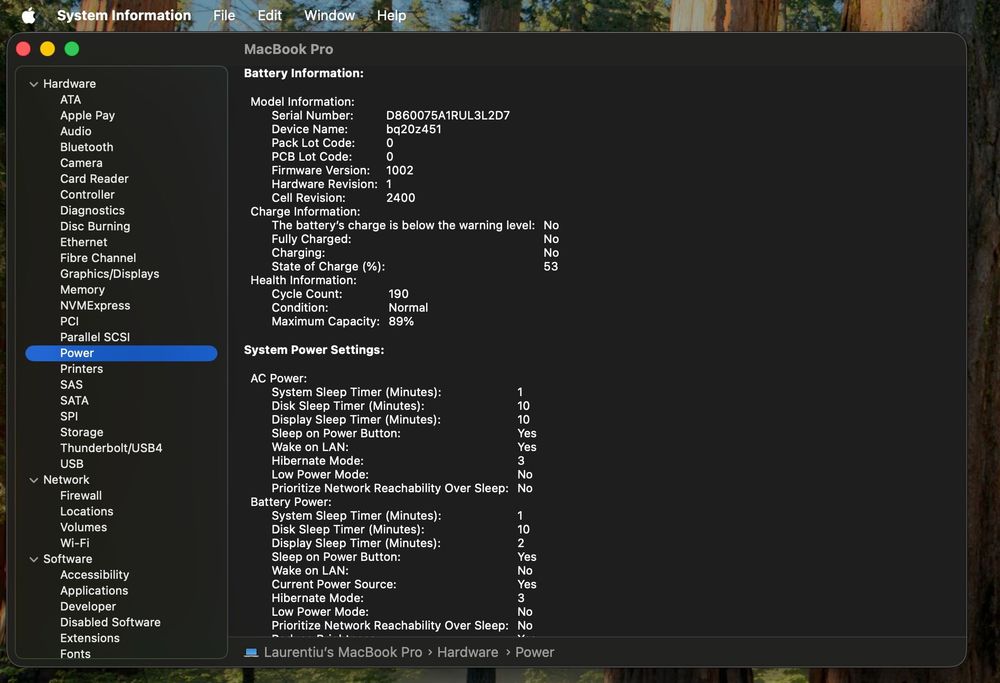Select ATA in the sidebar
The height and width of the screenshot is (683, 1000).
pos(70,99)
